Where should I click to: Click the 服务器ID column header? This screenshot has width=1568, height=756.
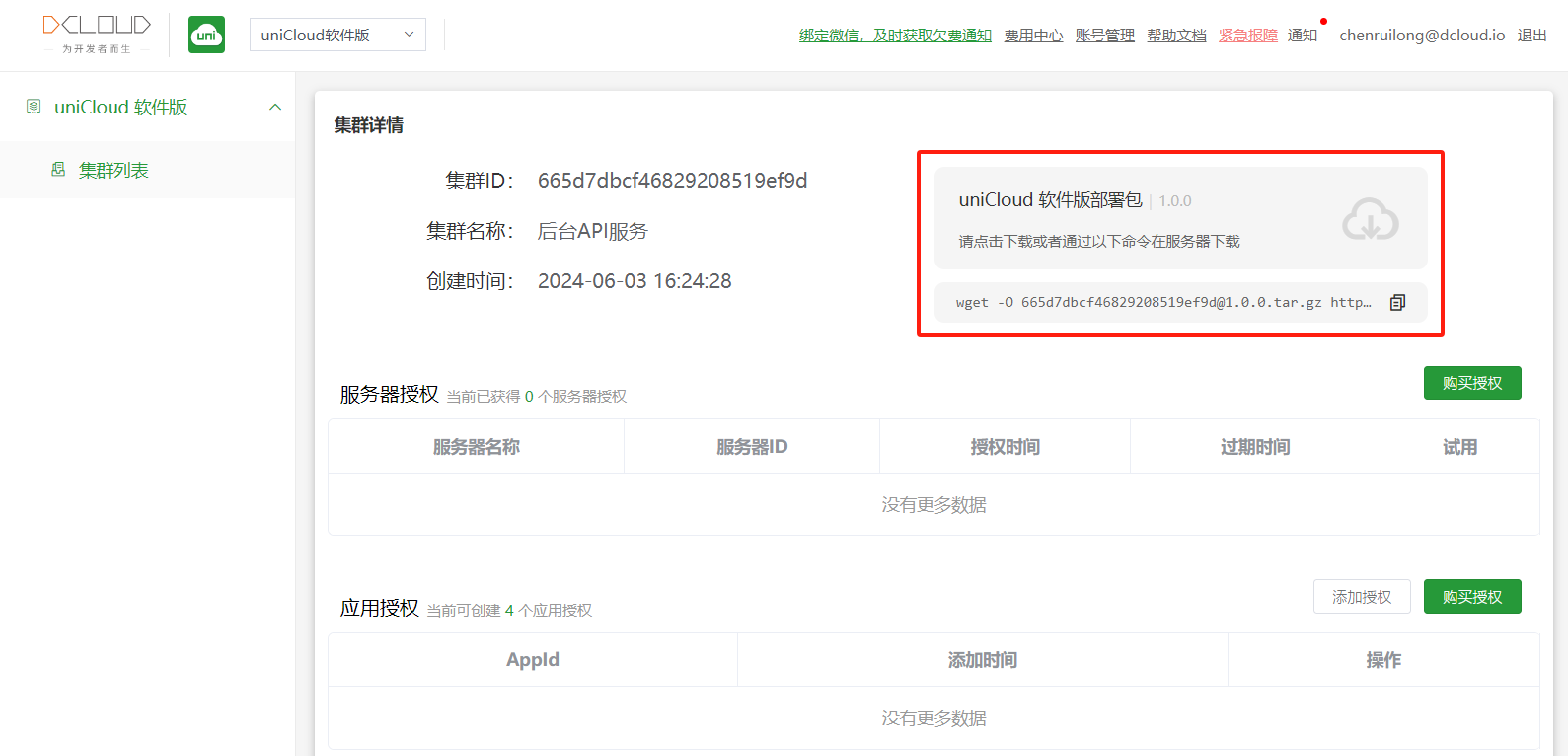[752, 447]
